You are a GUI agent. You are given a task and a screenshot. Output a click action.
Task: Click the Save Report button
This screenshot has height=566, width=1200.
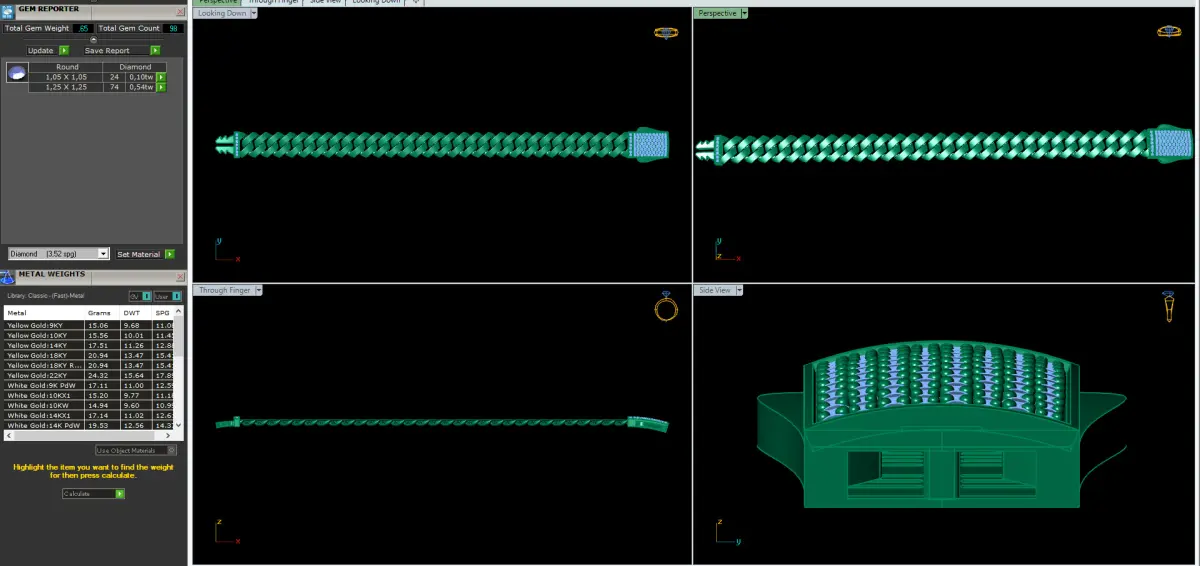click(x=107, y=50)
